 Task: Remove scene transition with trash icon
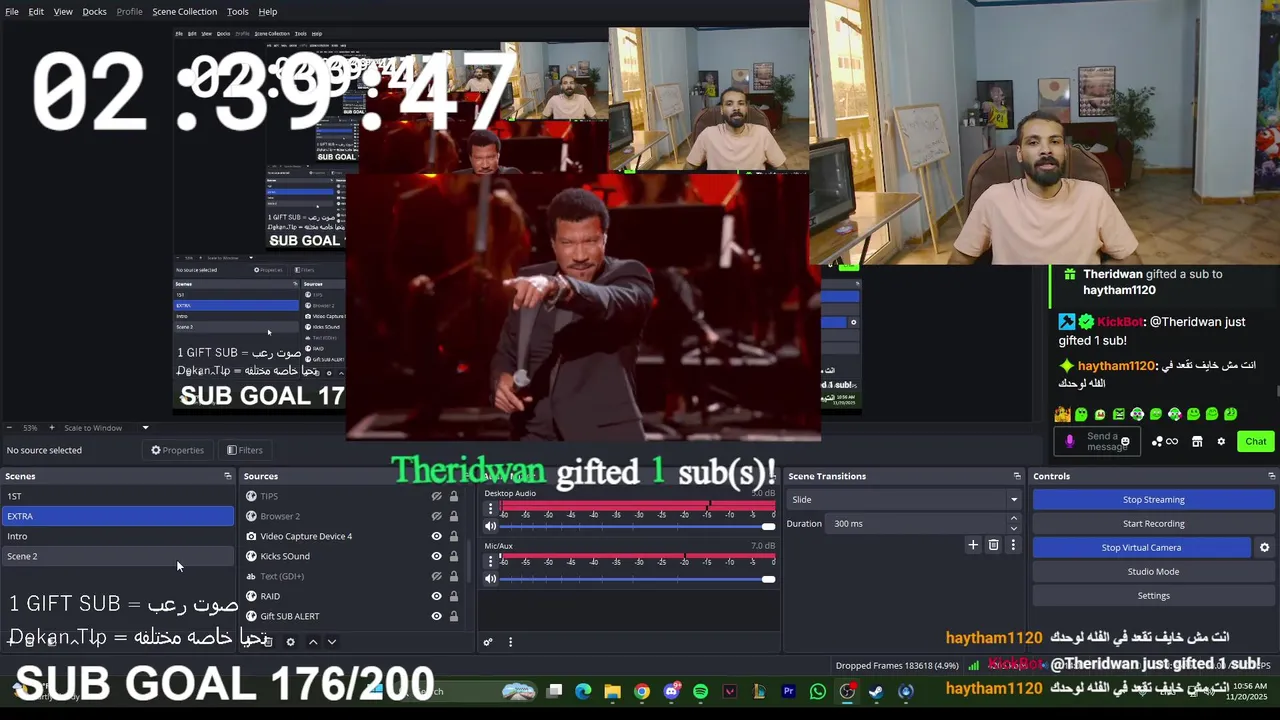coord(993,545)
